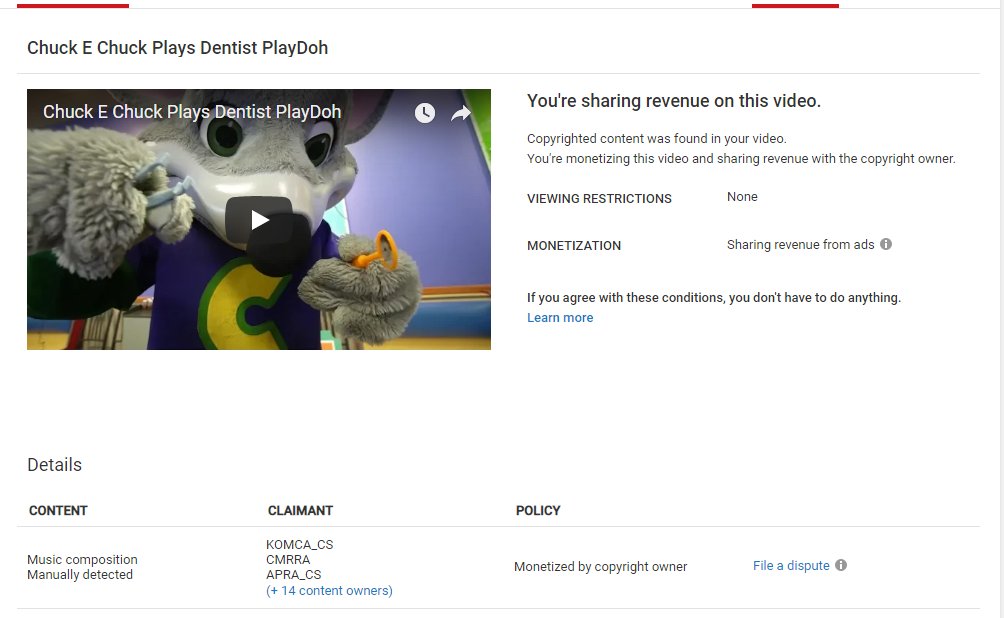Screen dimensions: 1004x618
Task: Click the APRA_CS claimant entry
Action: click(x=293, y=574)
